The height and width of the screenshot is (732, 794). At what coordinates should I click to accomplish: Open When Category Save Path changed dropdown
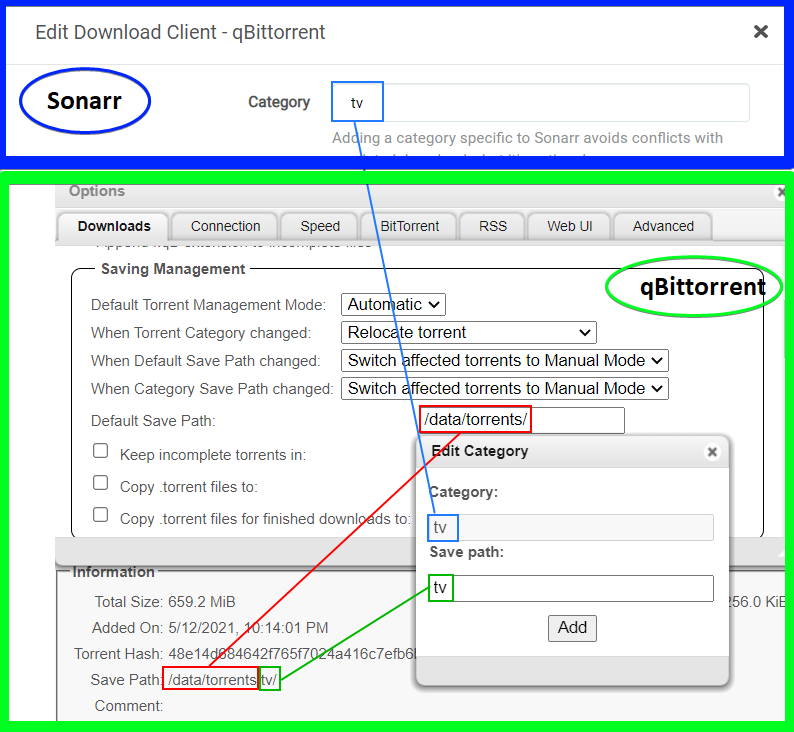tap(505, 388)
